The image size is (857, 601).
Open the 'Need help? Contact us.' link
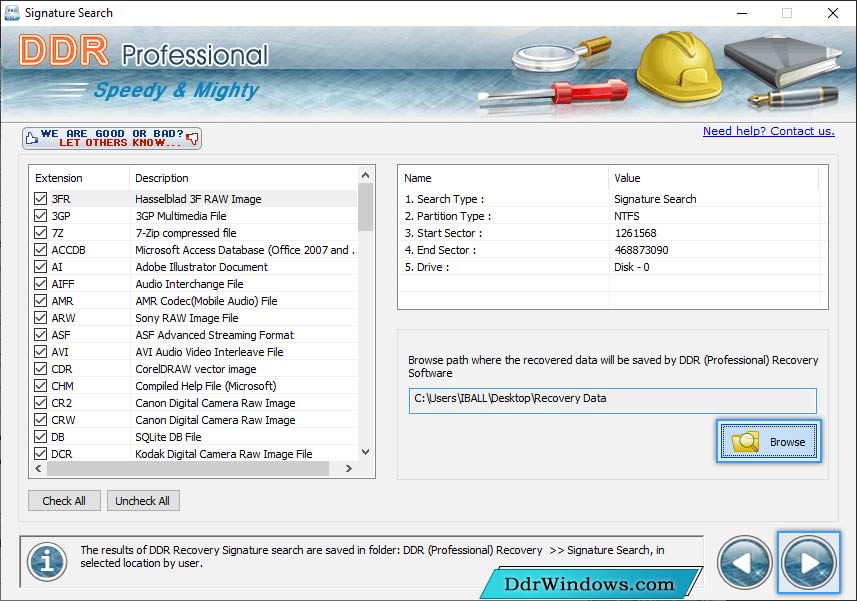(768, 131)
